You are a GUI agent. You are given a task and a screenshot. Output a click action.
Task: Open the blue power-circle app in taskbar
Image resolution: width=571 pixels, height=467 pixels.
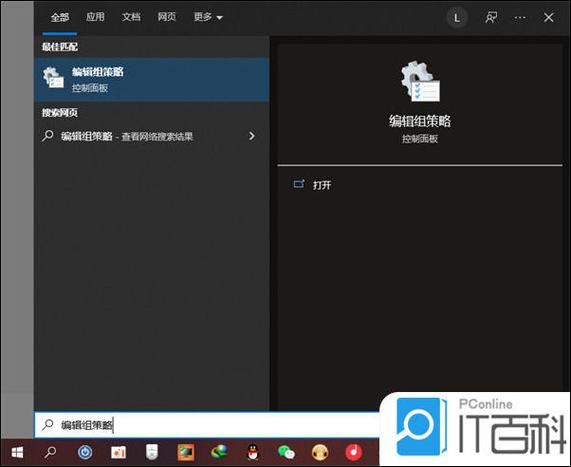click(x=85, y=452)
